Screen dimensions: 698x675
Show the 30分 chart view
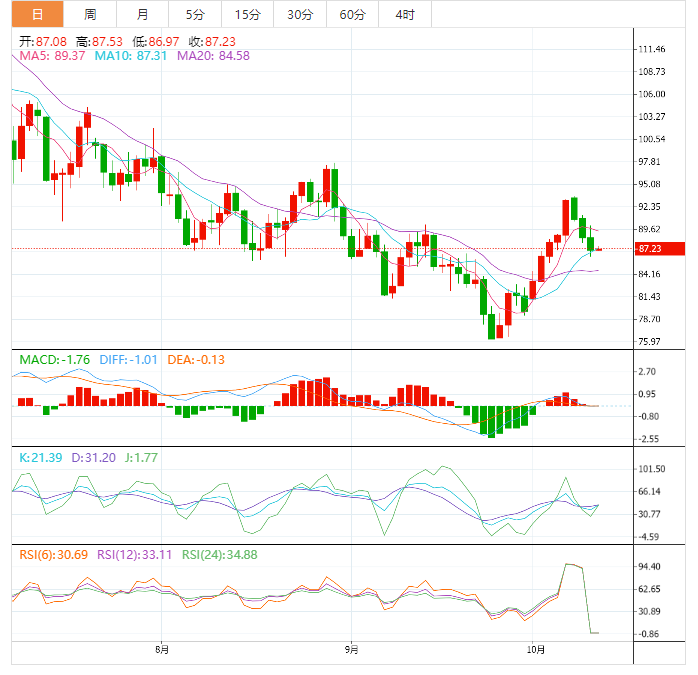299,14
